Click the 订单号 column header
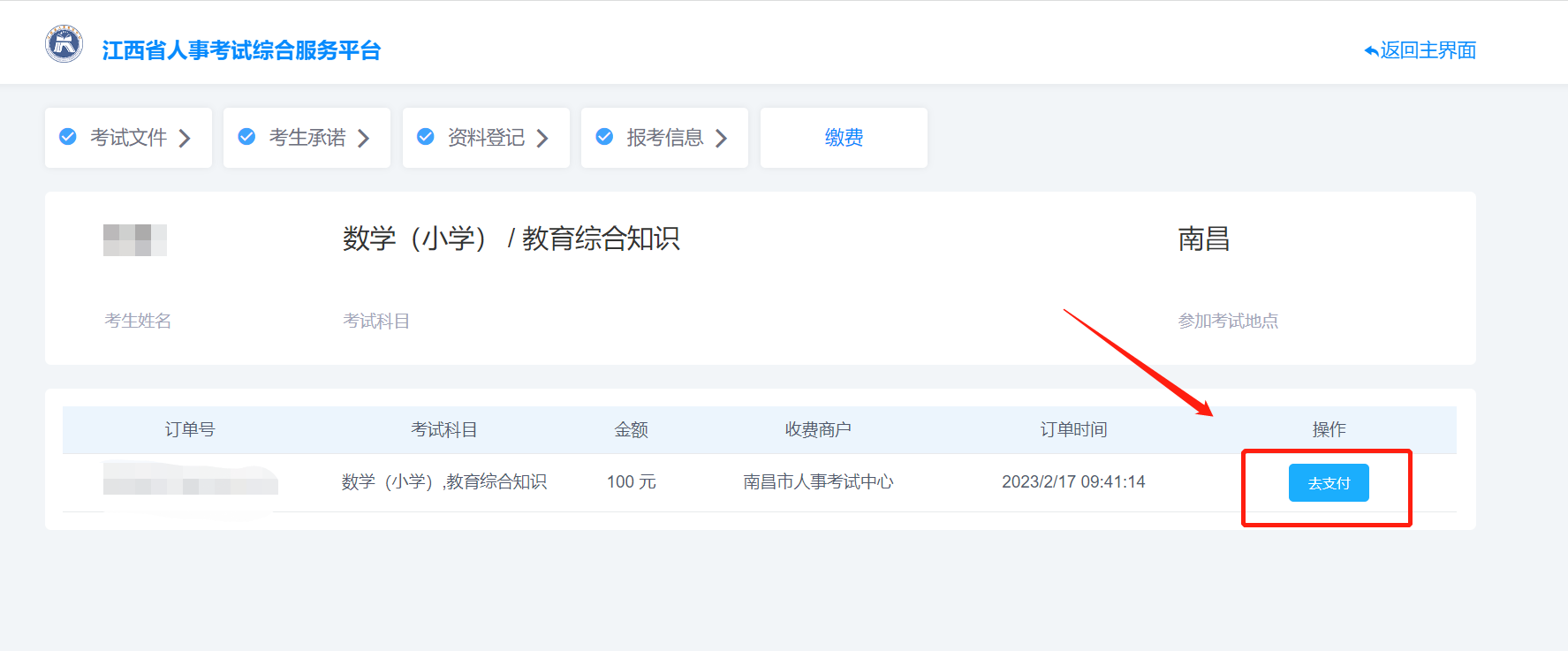The height and width of the screenshot is (651, 1568). (x=190, y=429)
